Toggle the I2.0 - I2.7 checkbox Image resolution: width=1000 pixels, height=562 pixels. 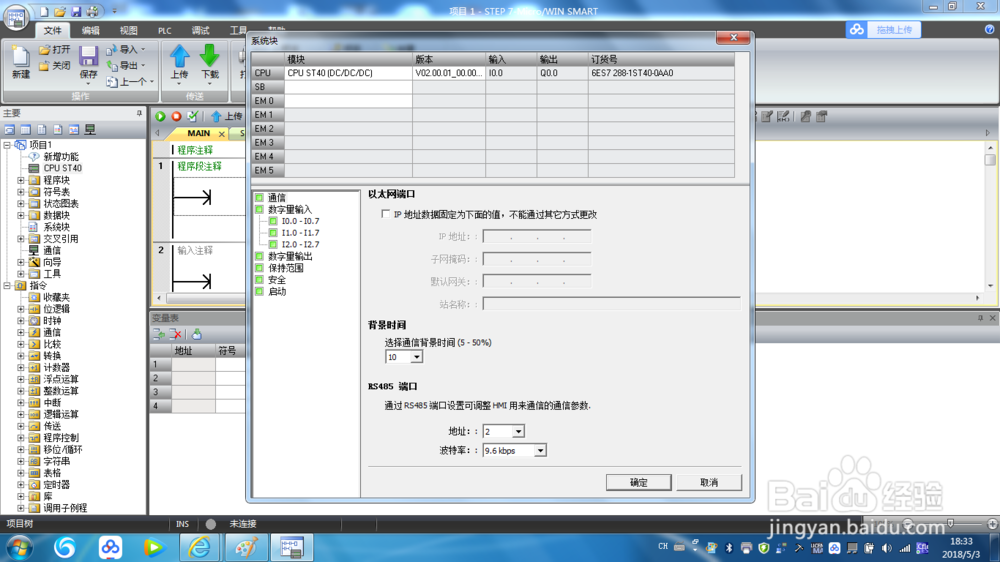(273, 244)
